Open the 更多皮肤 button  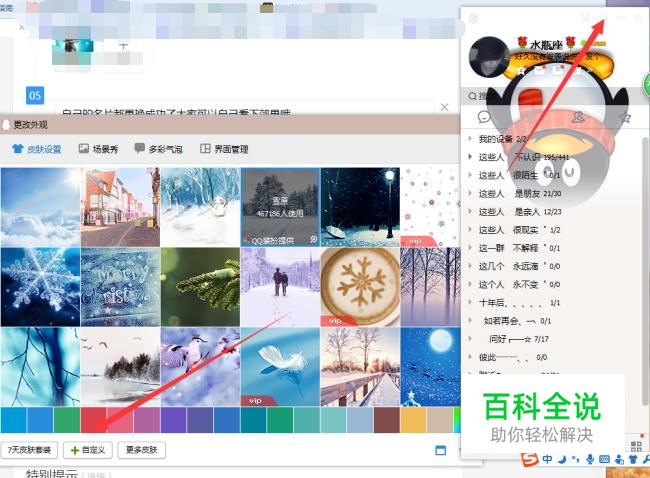click(x=142, y=450)
